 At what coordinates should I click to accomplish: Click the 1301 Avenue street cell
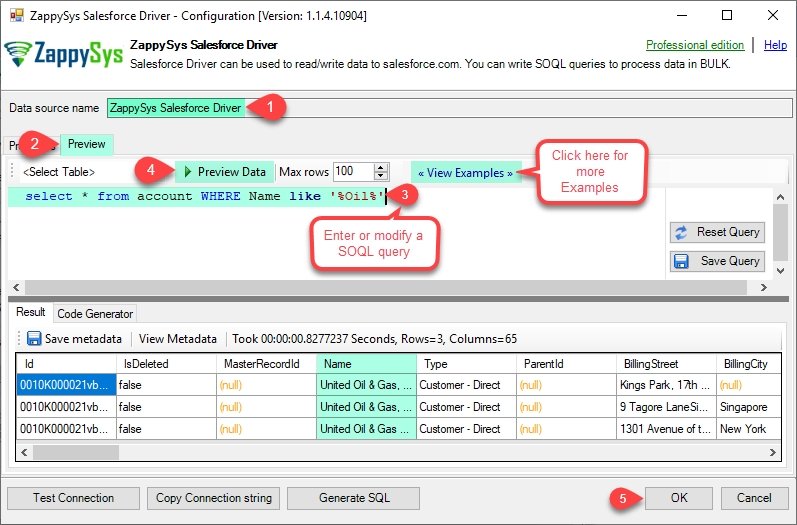[666, 429]
